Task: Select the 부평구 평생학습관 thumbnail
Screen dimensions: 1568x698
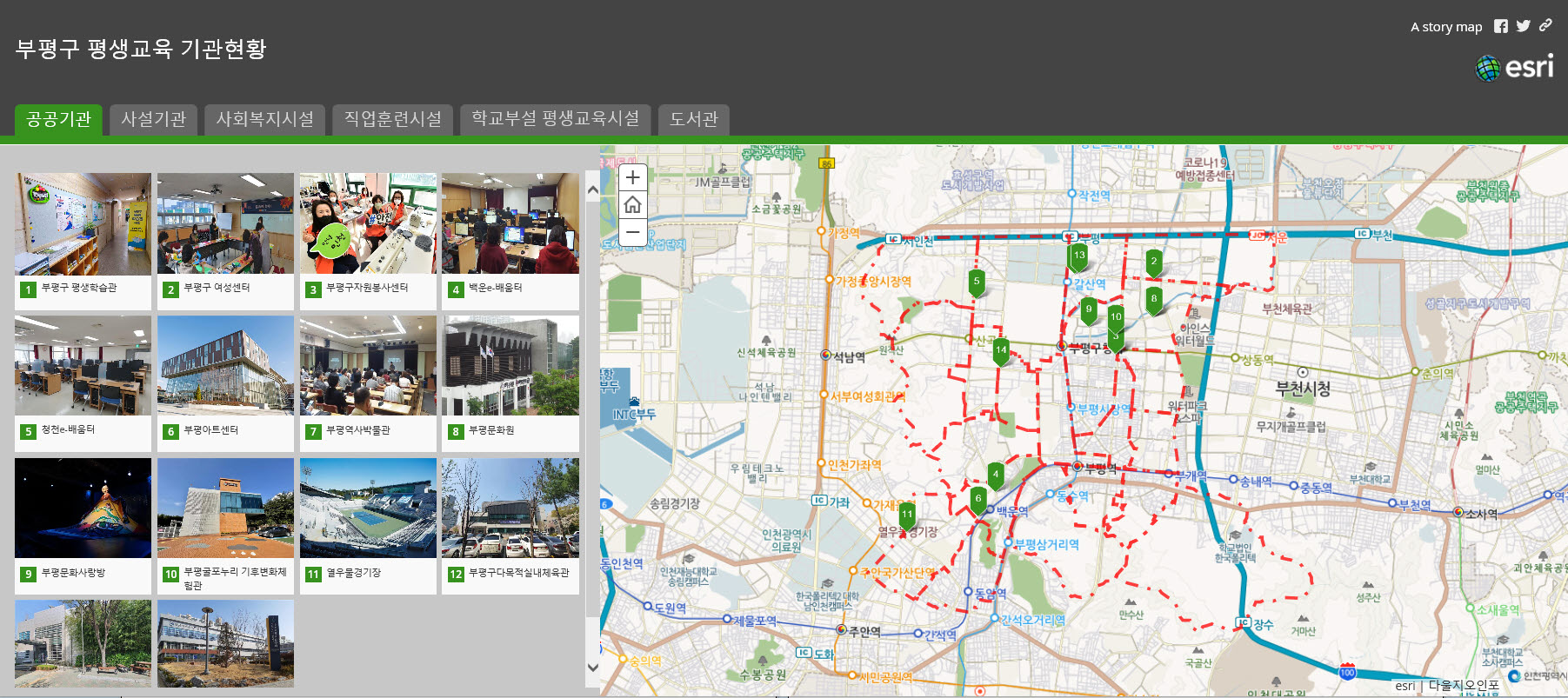Action: [83, 224]
